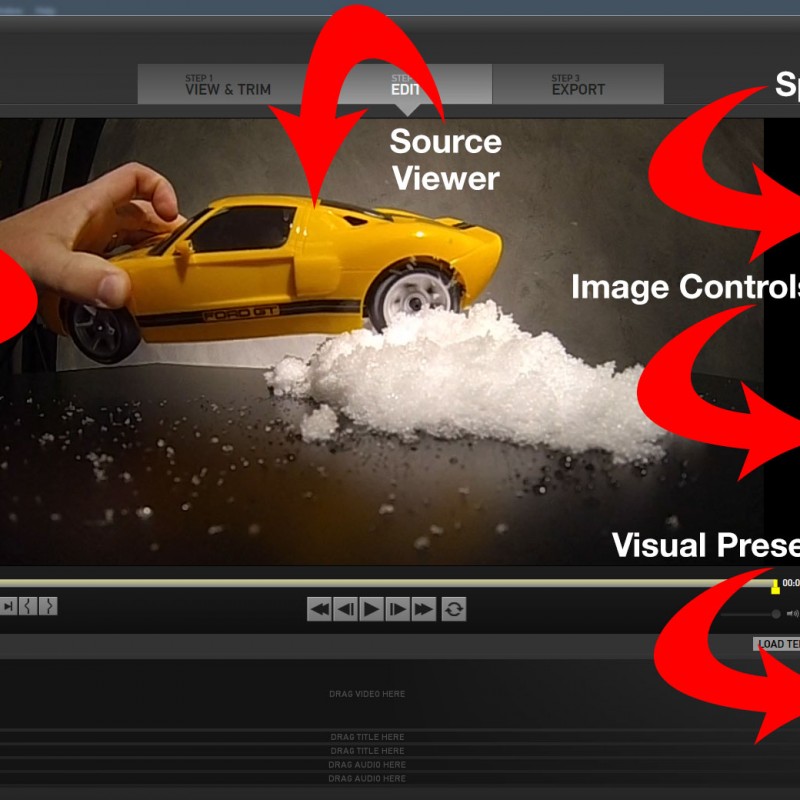Viewport: 800px width, 800px height.
Task: Open the Step 3 Export tab
Action: pyautogui.click(x=578, y=85)
